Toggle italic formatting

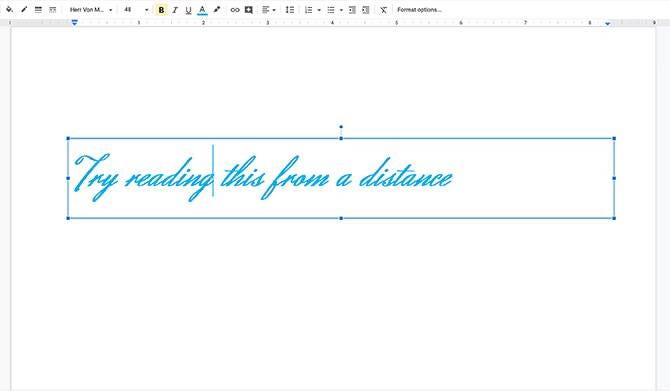pyautogui.click(x=175, y=10)
